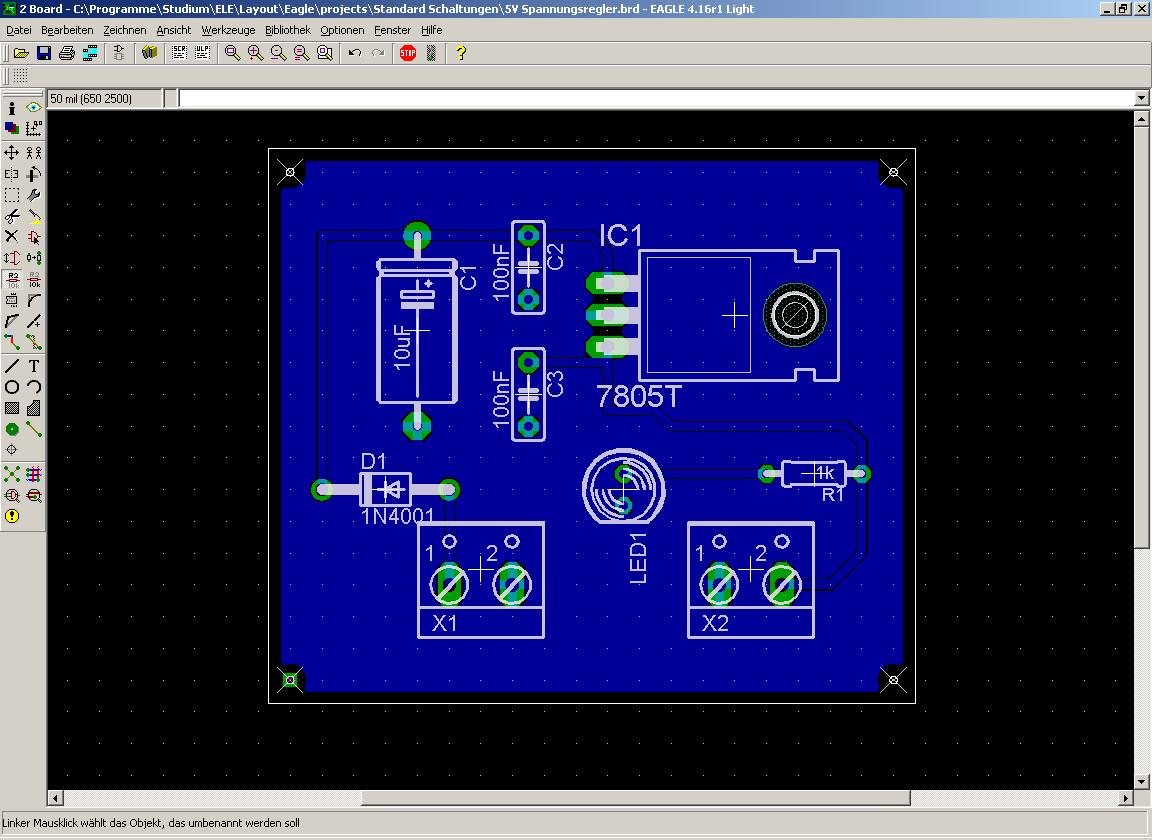Viewport: 1152px width, 840px height.
Task: Select the Paste tool
Action: 34,216
